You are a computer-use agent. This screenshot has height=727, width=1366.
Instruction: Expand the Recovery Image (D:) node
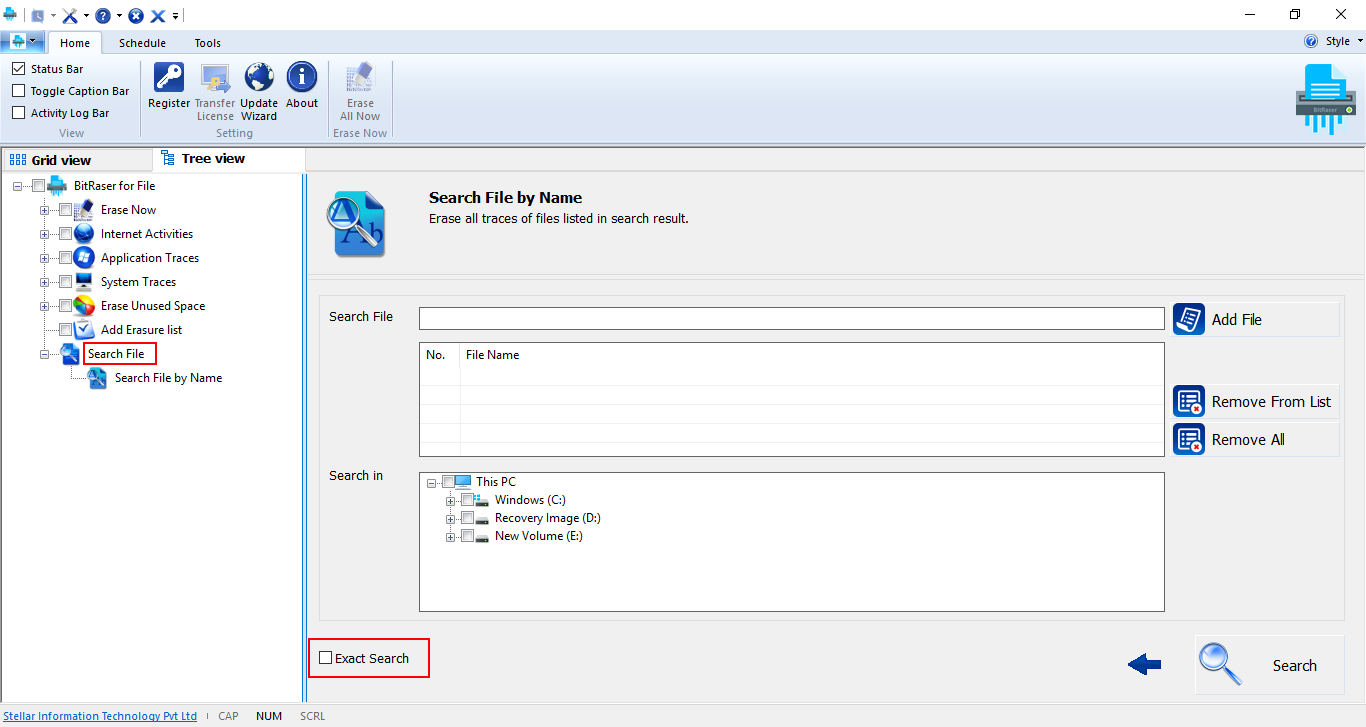[x=450, y=518]
